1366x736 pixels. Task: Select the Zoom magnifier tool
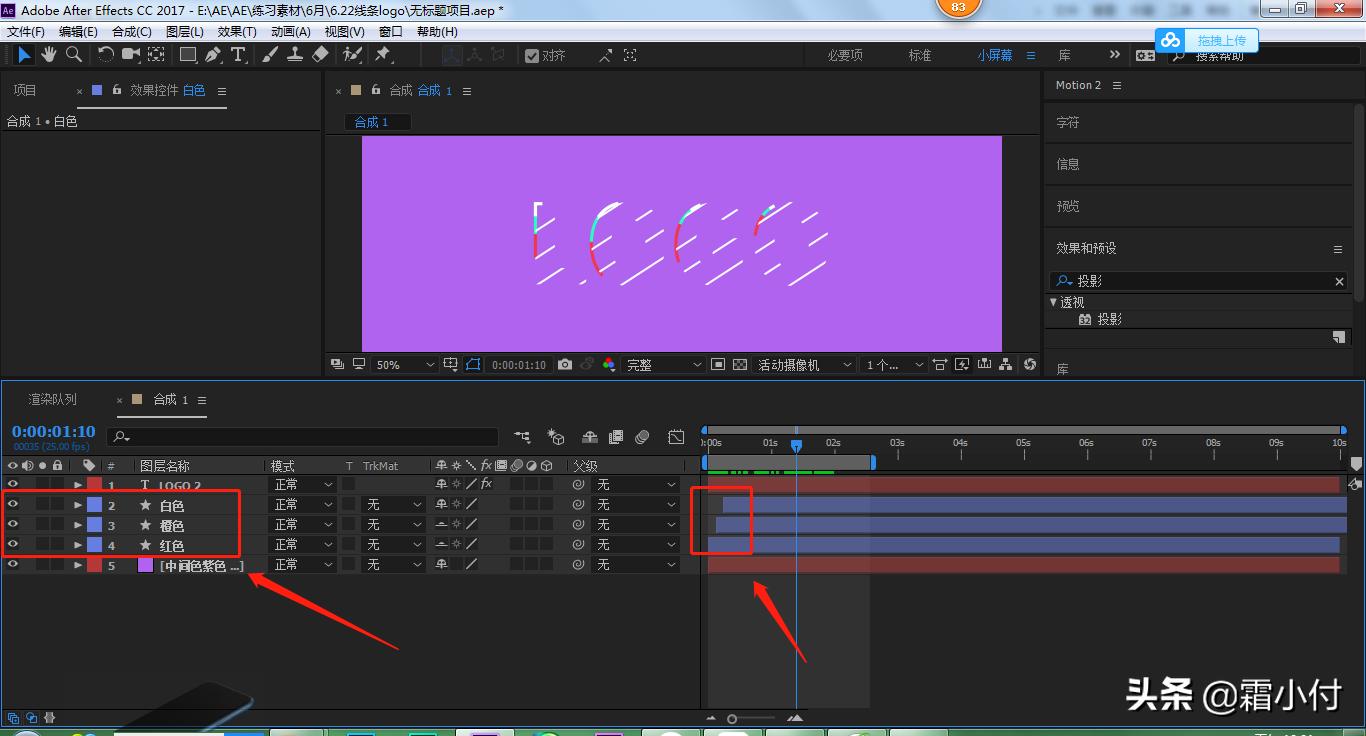[x=73, y=55]
